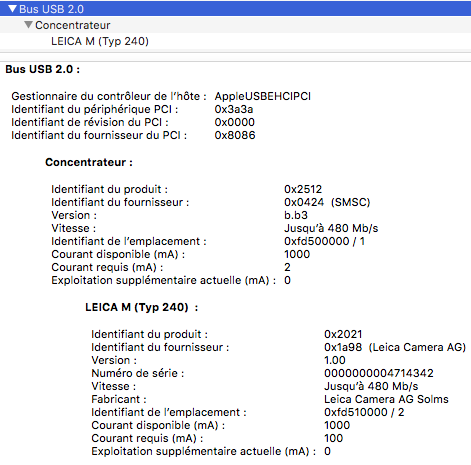Click the 0x0000 PCI revision value
The width and height of the screenshot is (471, 465).
[235, 122]
